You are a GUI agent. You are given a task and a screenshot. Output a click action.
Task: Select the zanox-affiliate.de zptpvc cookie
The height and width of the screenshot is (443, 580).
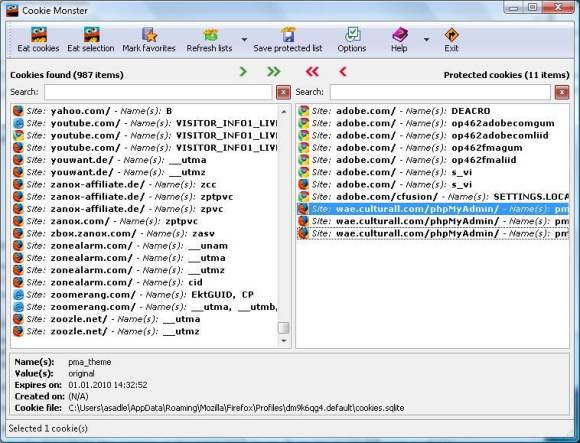click(144, 197)
